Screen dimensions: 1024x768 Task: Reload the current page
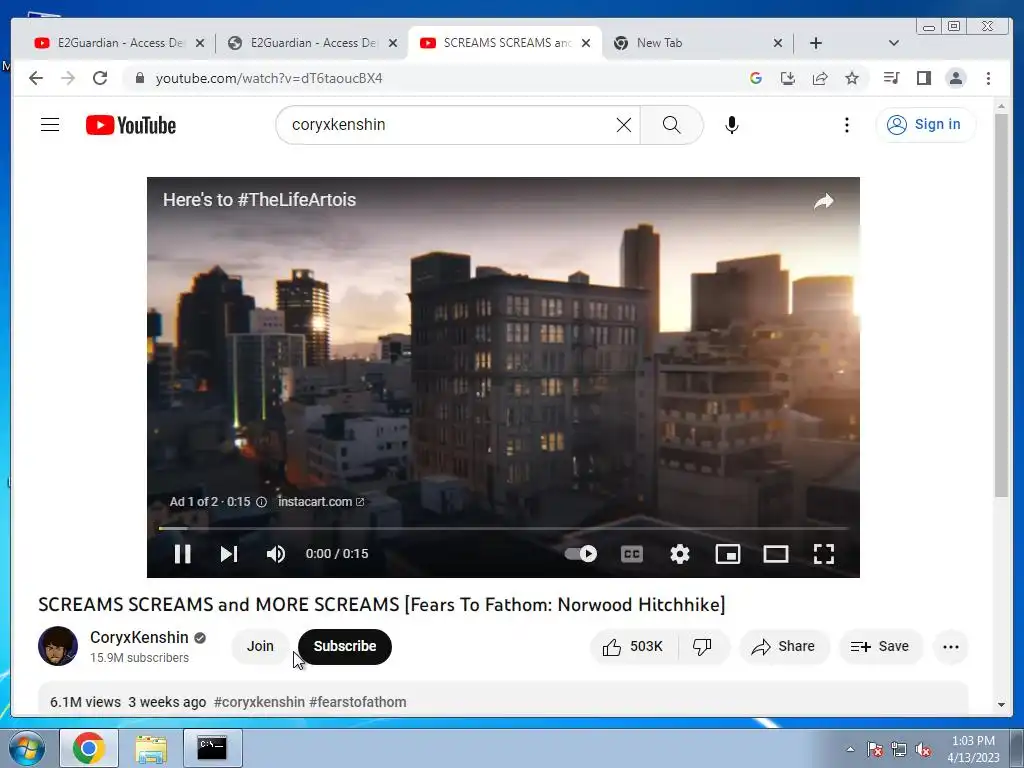coord(100,78)
